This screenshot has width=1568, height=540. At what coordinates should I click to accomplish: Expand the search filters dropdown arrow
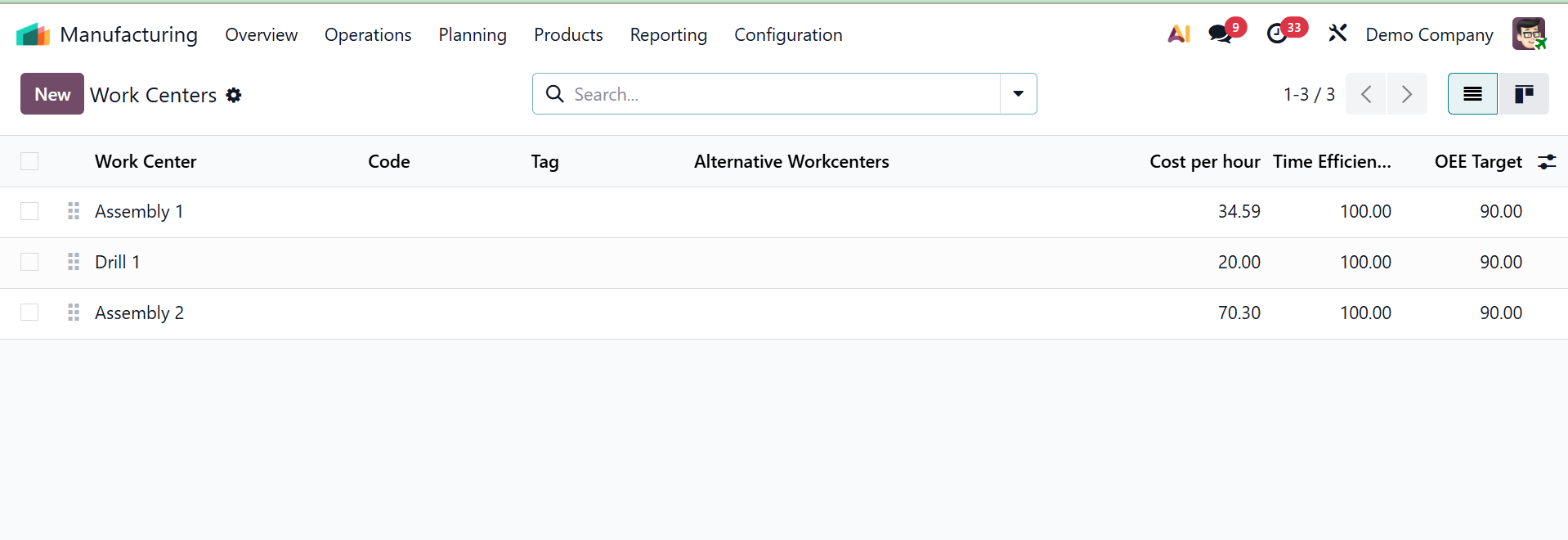pyautogui.click(x=1018, y=94)
